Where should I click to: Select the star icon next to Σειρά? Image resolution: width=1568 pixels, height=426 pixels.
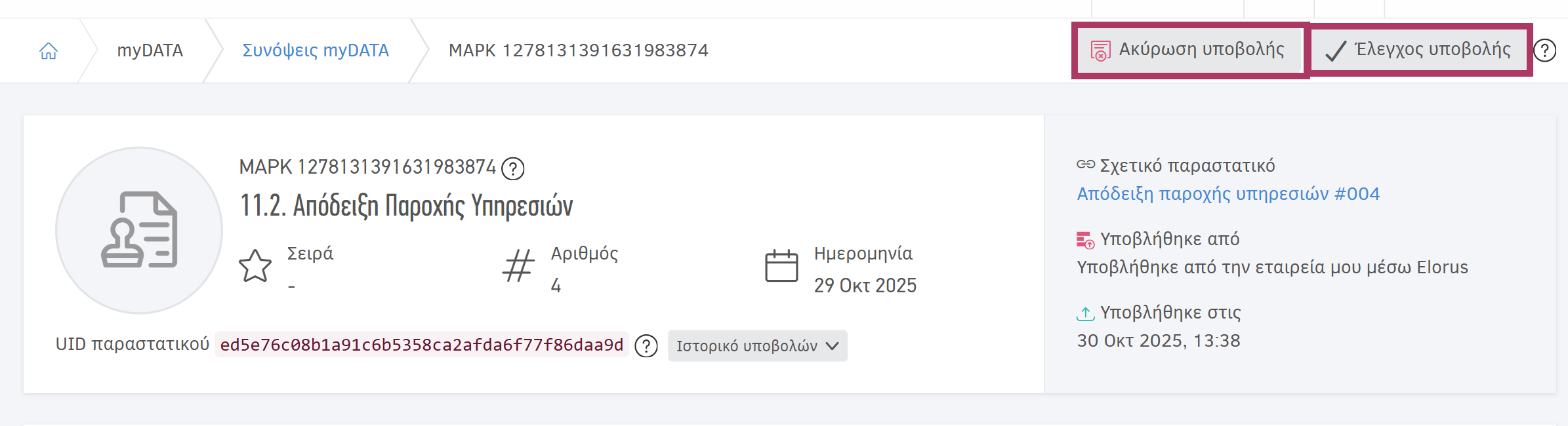257,266
